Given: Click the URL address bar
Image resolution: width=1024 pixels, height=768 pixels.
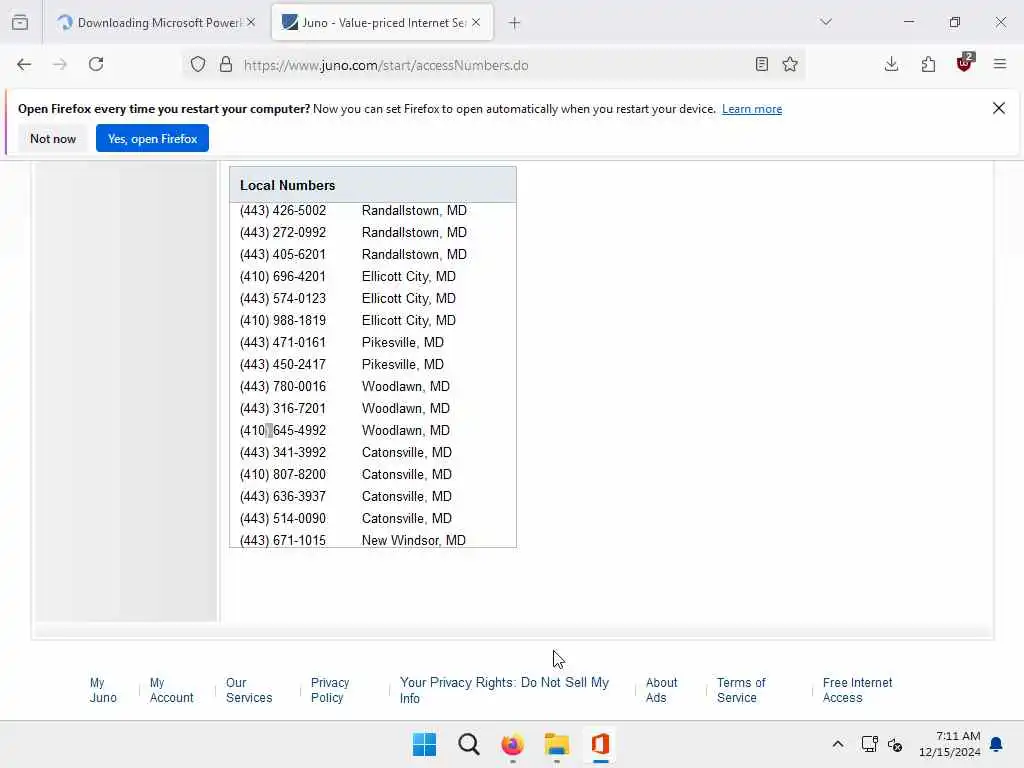Looking at the screenshot, I should (x=496, y=65).
